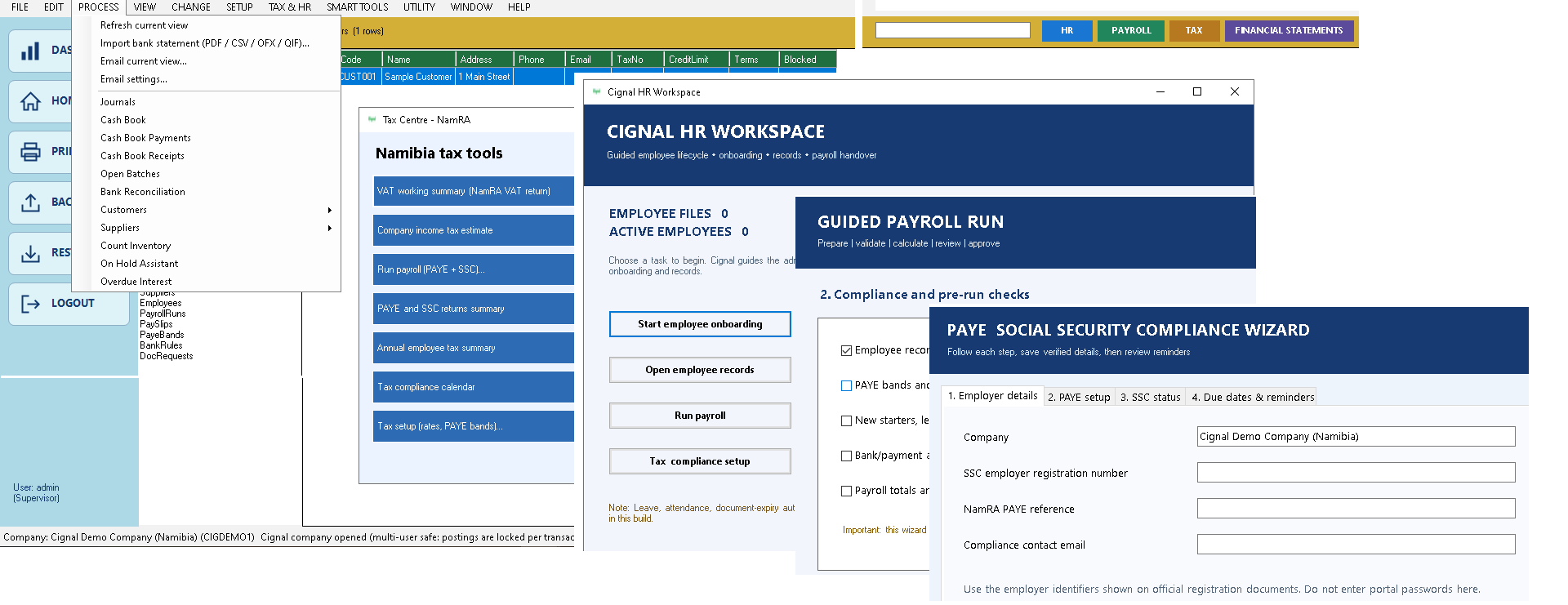Toggle the Employee records checkbox
This screenshot has width=1568, height=605.
(x=847, y=350)
